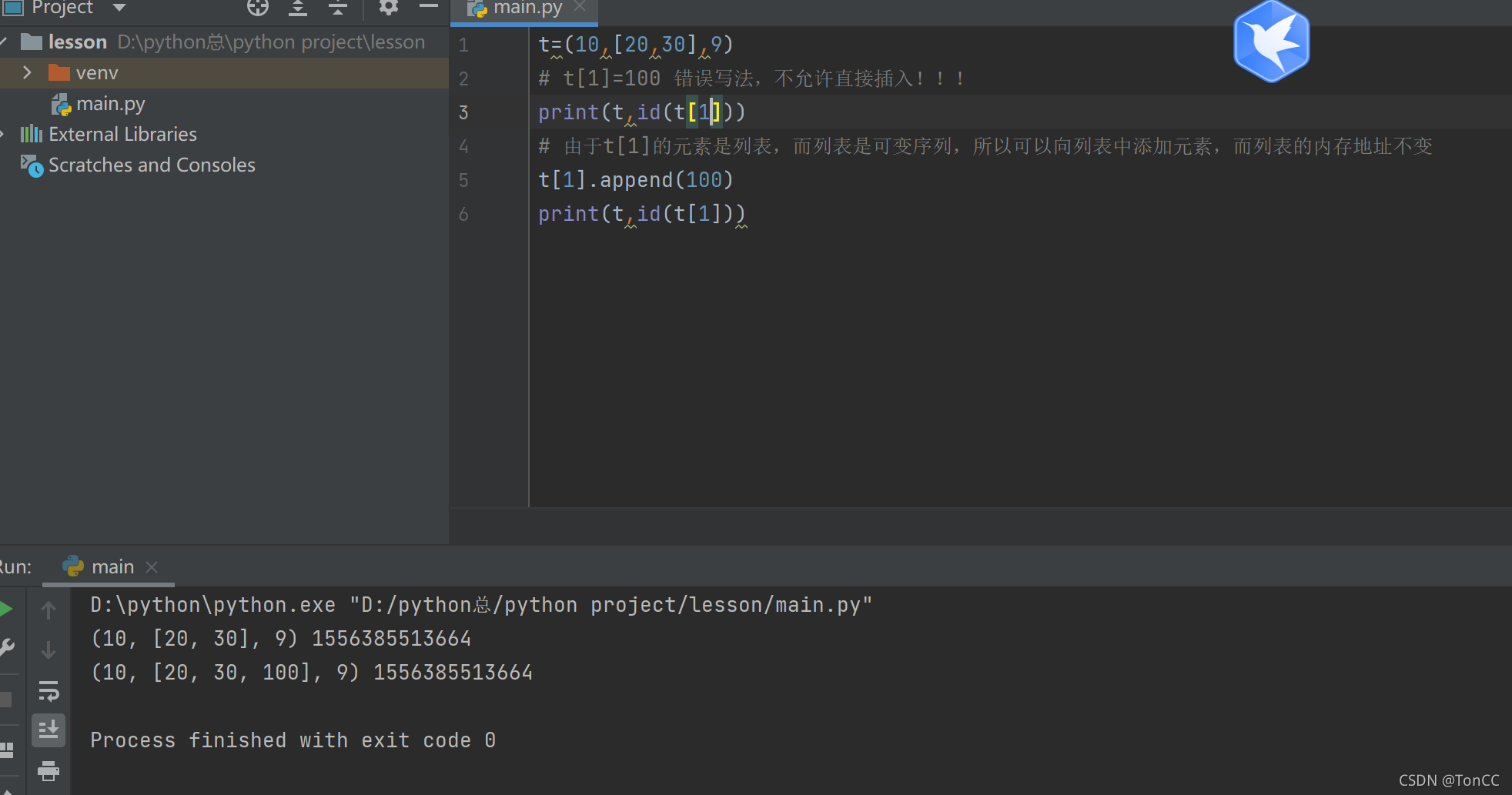Open the Project view dropdown
1512x795 pixels.
pos(119,8)
